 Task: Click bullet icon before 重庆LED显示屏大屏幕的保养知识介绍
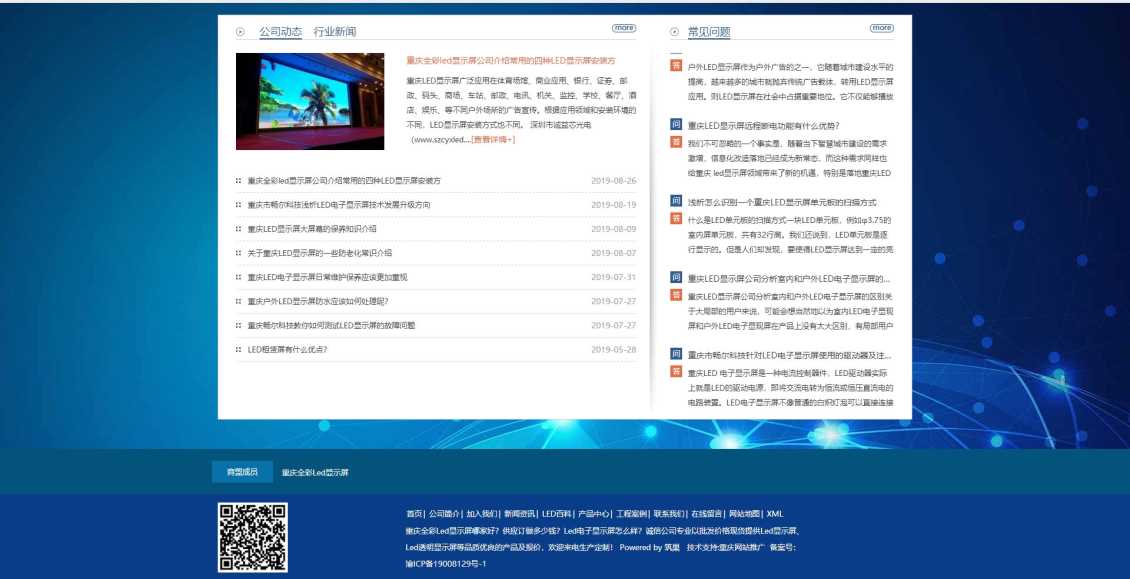[x=238, y=229]
